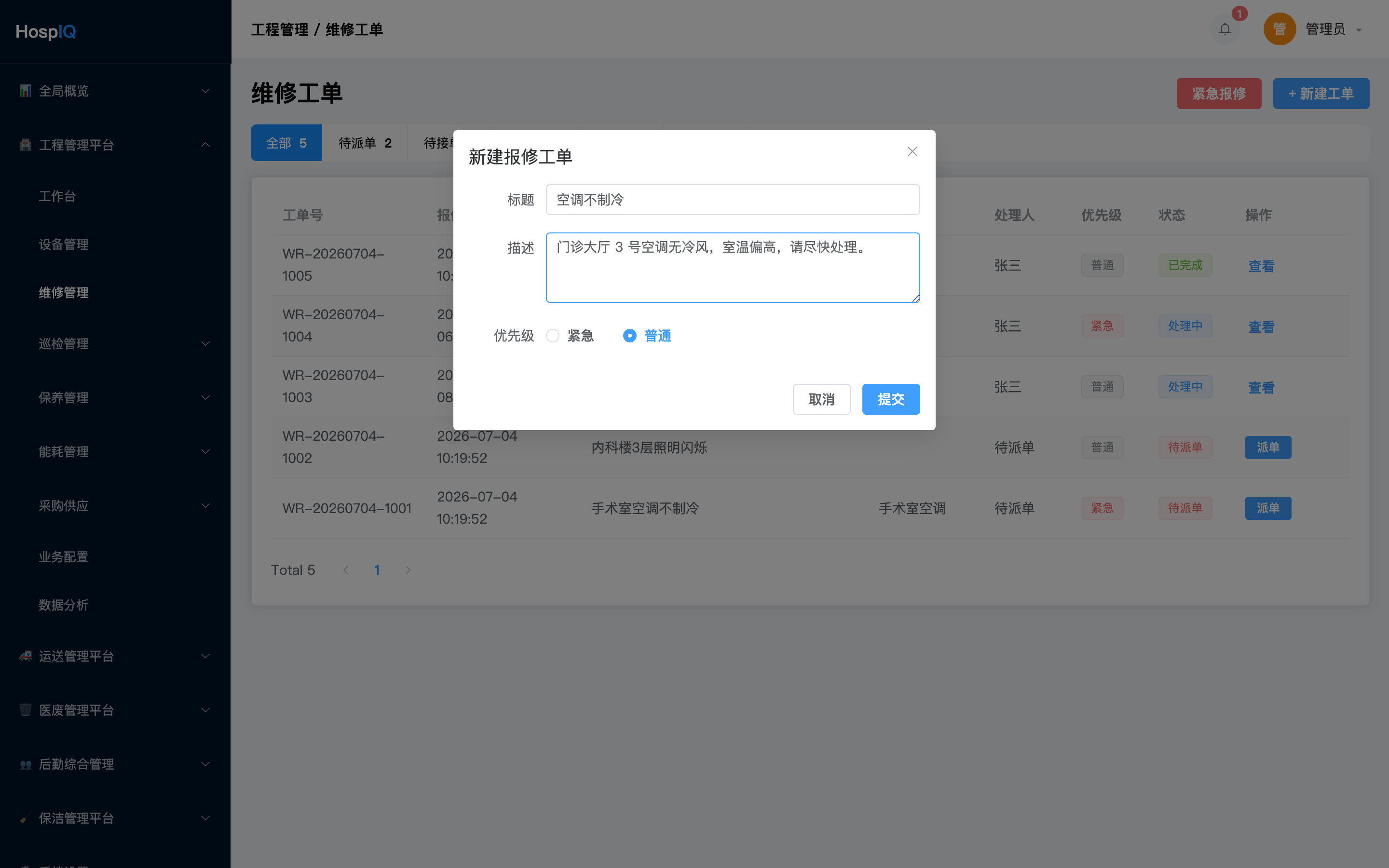The width and height of the screenshot is (1389, 868).
Task: Expand the 保洁管理平台 chevron
Action: click(x=205, y=818)
